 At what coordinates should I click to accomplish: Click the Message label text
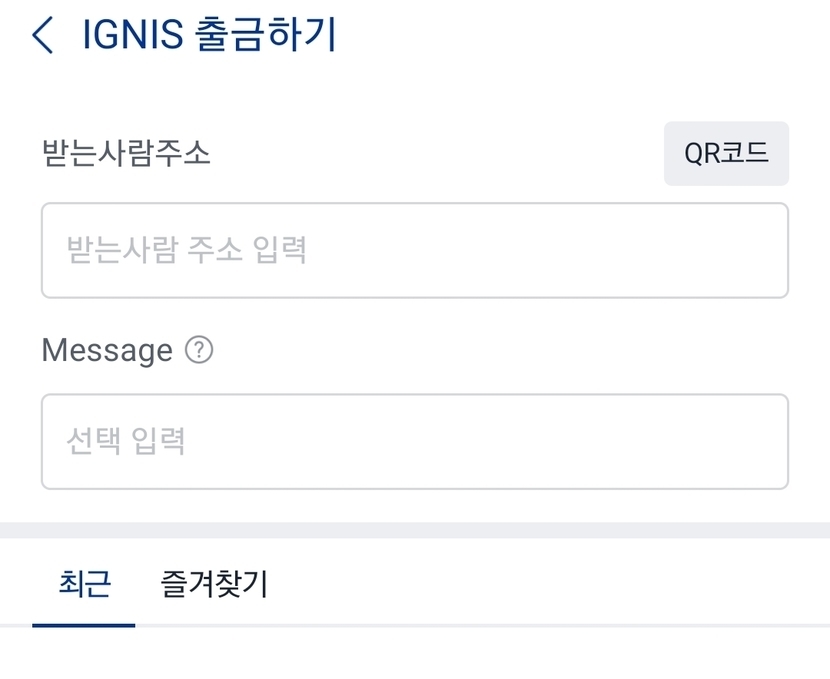click(x=107, y=351)
